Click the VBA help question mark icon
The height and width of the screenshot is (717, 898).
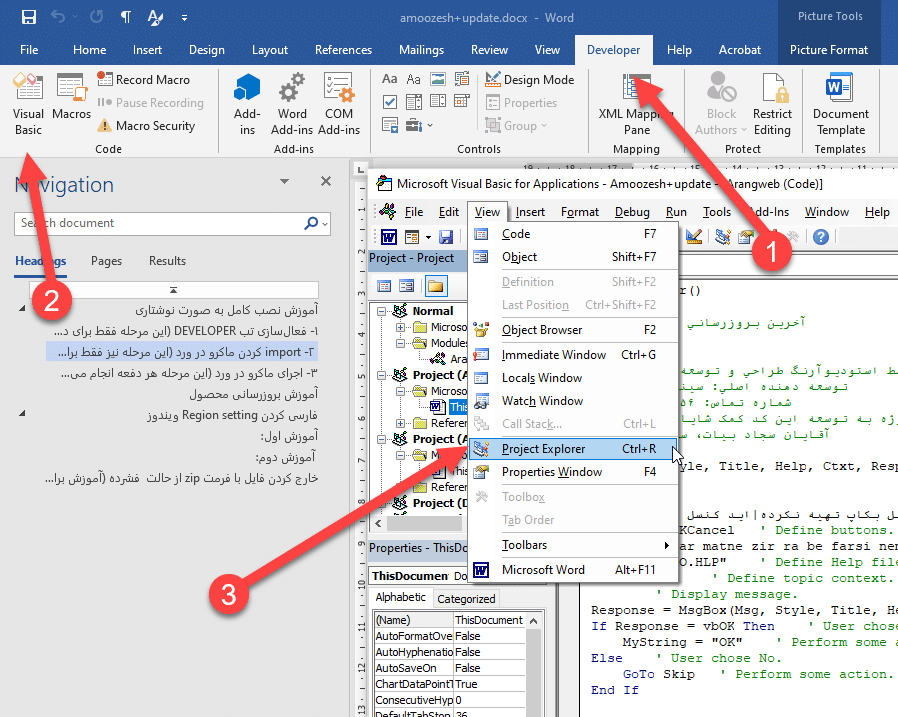tap(821, 237)
